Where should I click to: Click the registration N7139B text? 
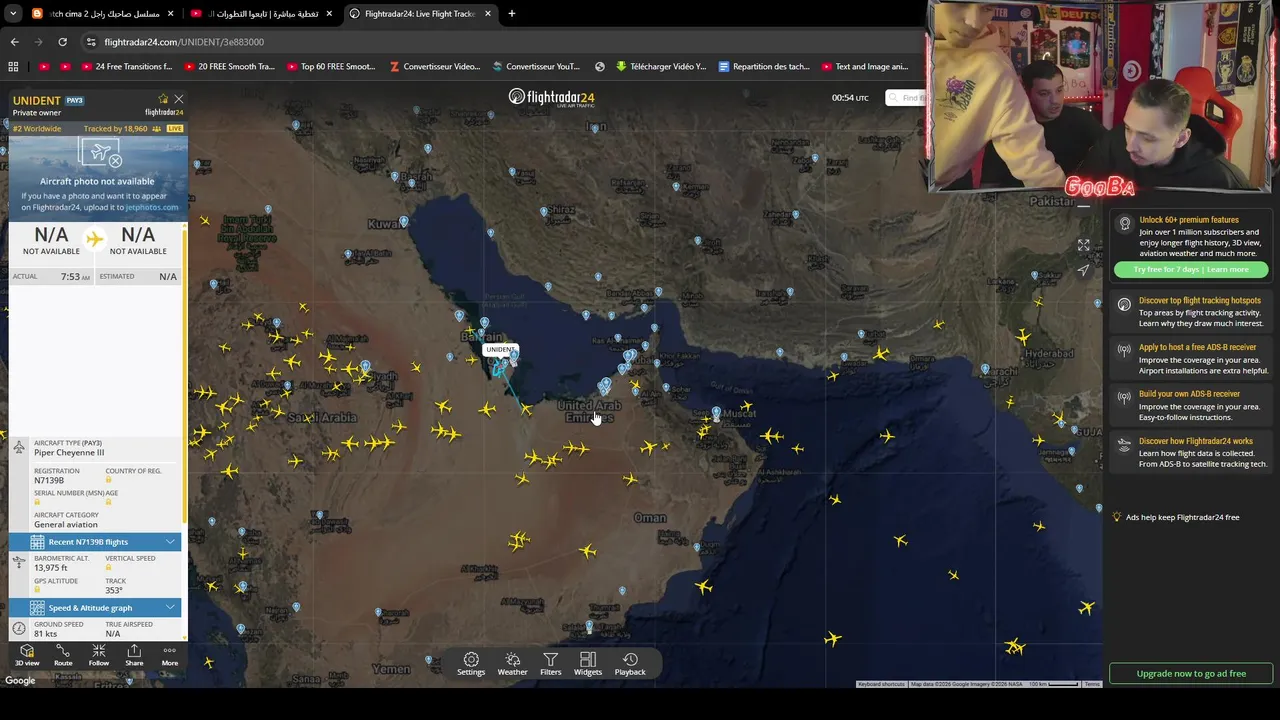[x=49, y=481]
